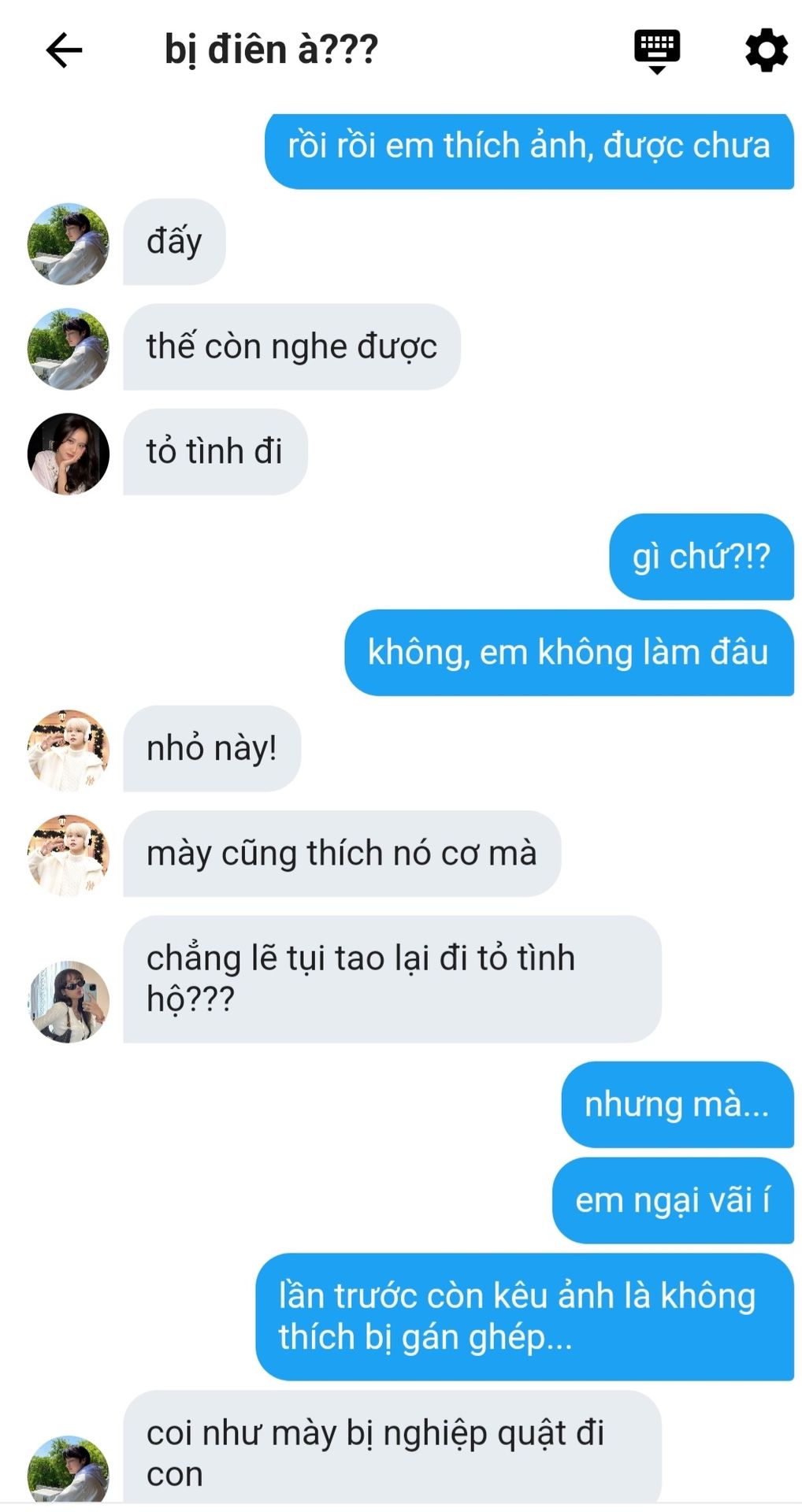Tap the dark-haired girl avatar beside 'tỏ tình đi'
Viewport: 802px width, 1512px height.
(69, 454)
